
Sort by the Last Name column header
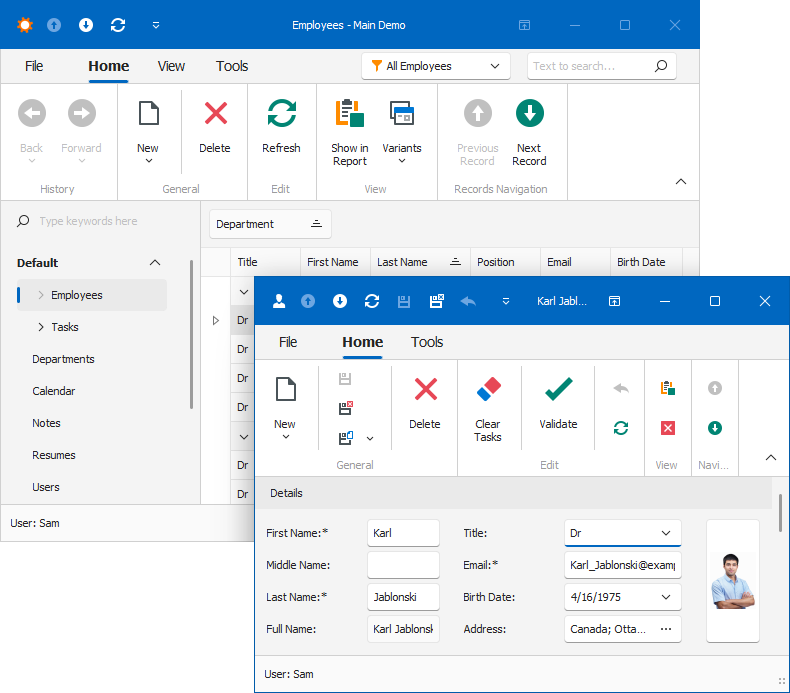[420, 262]
